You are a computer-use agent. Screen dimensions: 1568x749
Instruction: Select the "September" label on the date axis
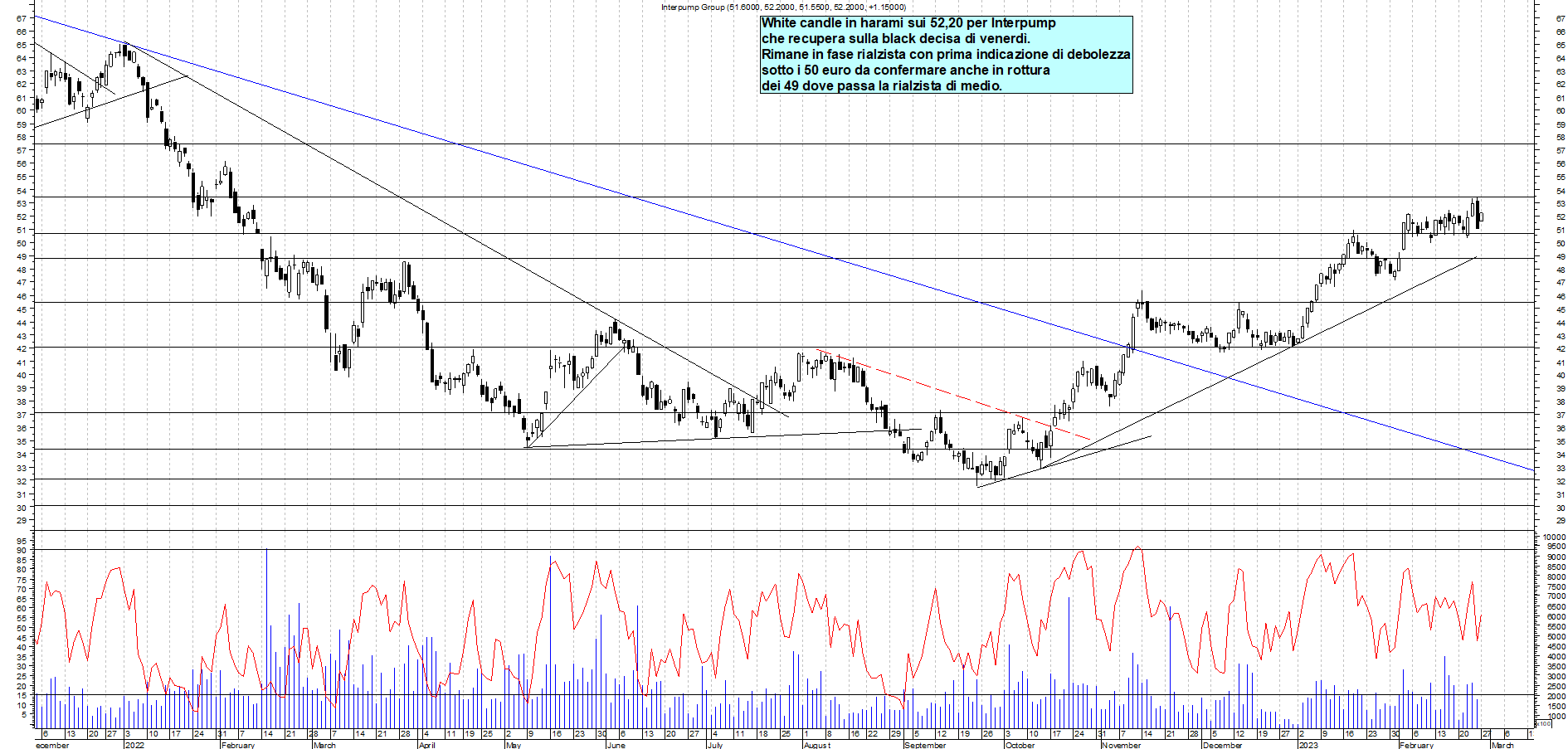click(x=925, y=745)
